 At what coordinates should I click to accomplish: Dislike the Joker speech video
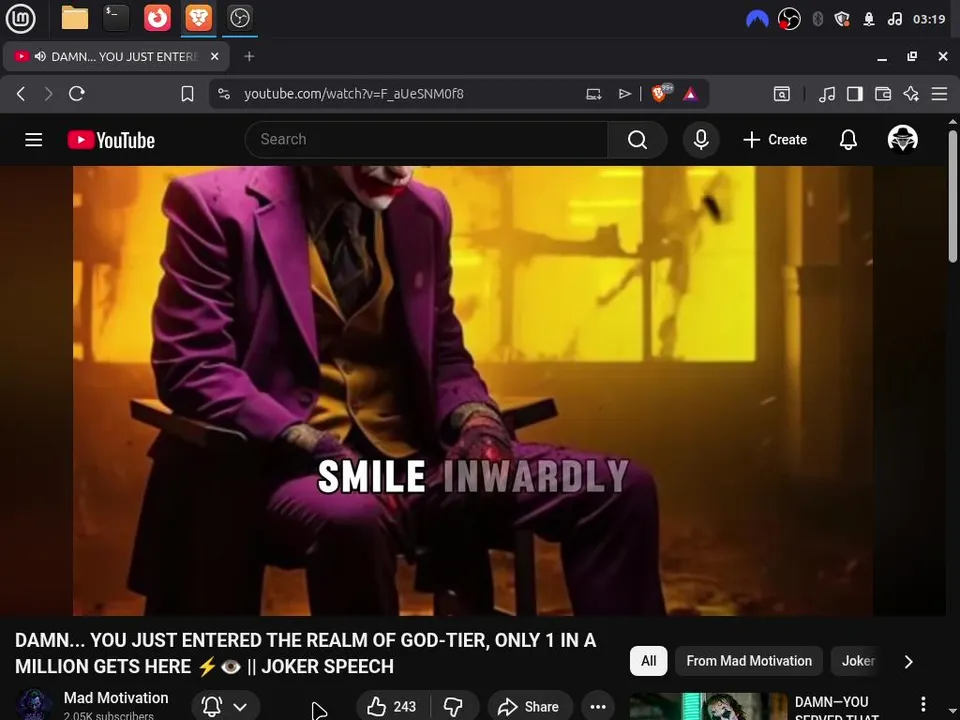[454, 707]
